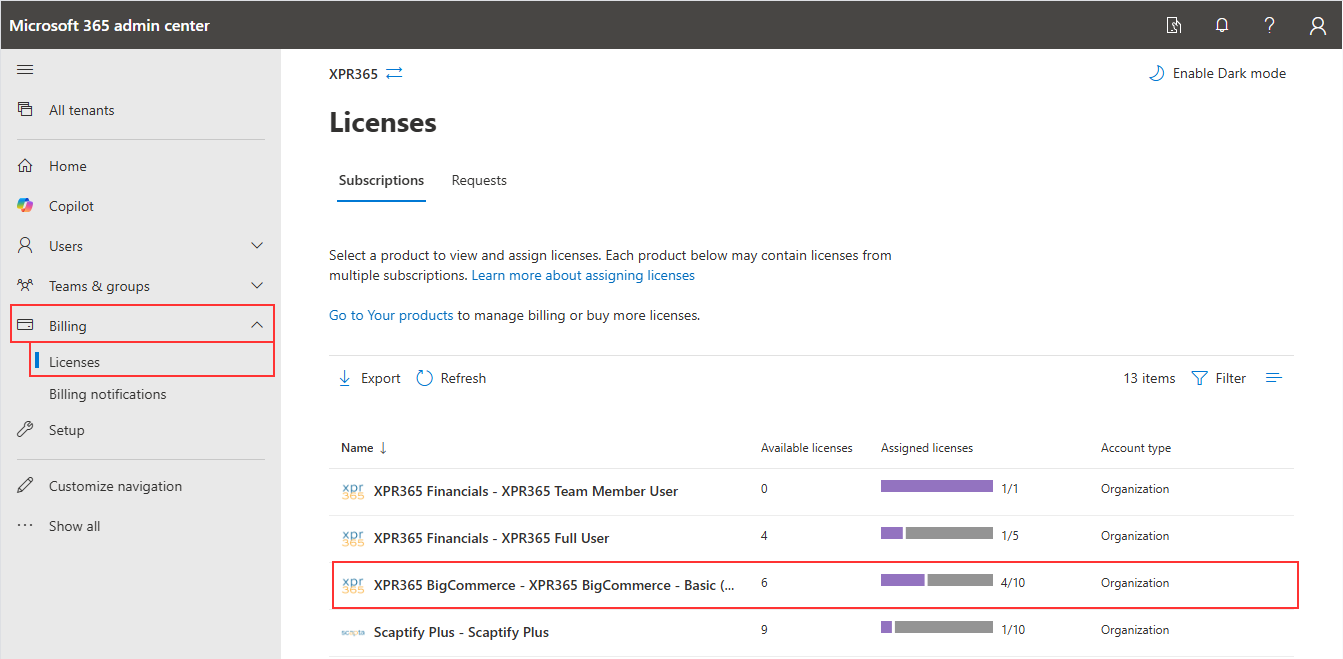Open the Filter options
Viewport: 1343px width, 659px height.
click(x=1219, y=377)
